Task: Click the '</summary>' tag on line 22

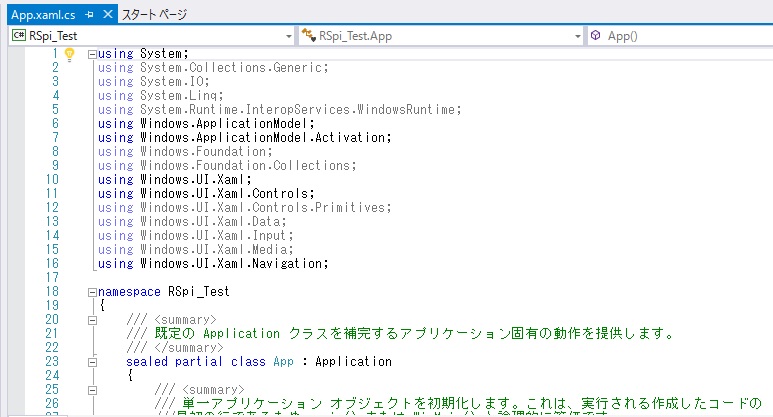Action: [x=188, y=348]
